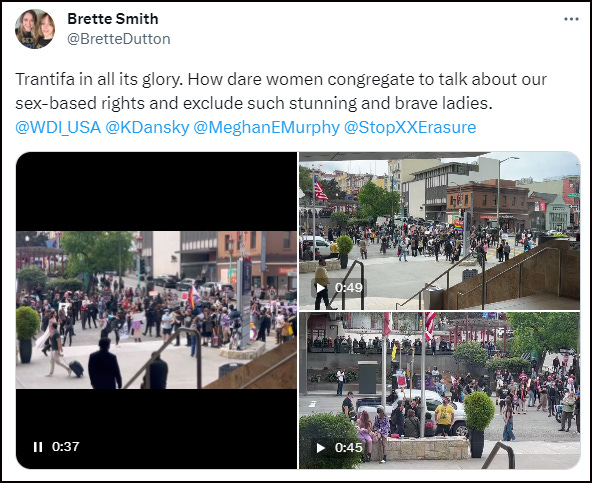Click the tweet text beginning "Trantifa"
This screenshot has width=592, height=483.
coord(281,91)
